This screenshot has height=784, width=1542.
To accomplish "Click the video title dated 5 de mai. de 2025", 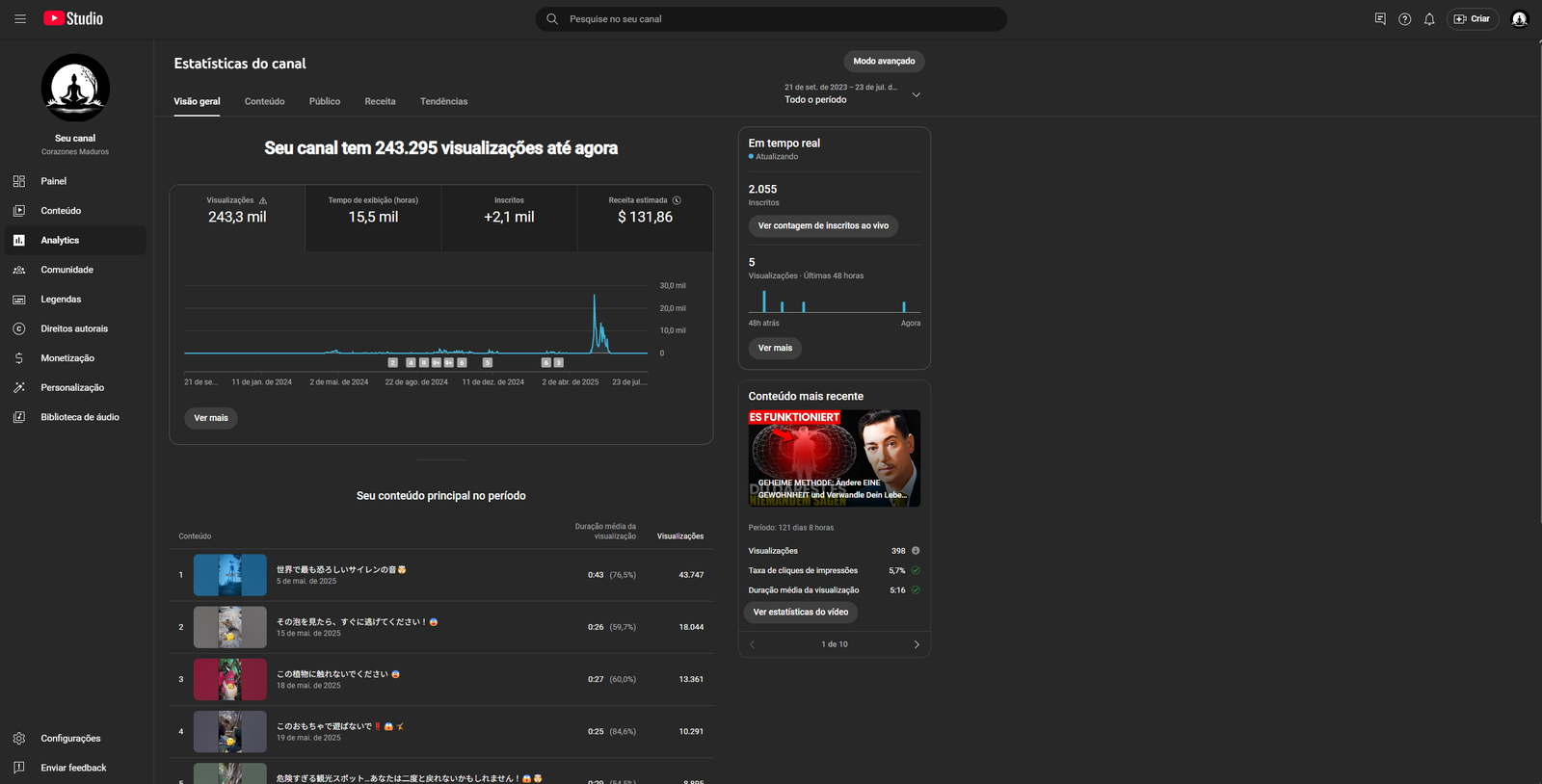I will [x=341, y=569].
